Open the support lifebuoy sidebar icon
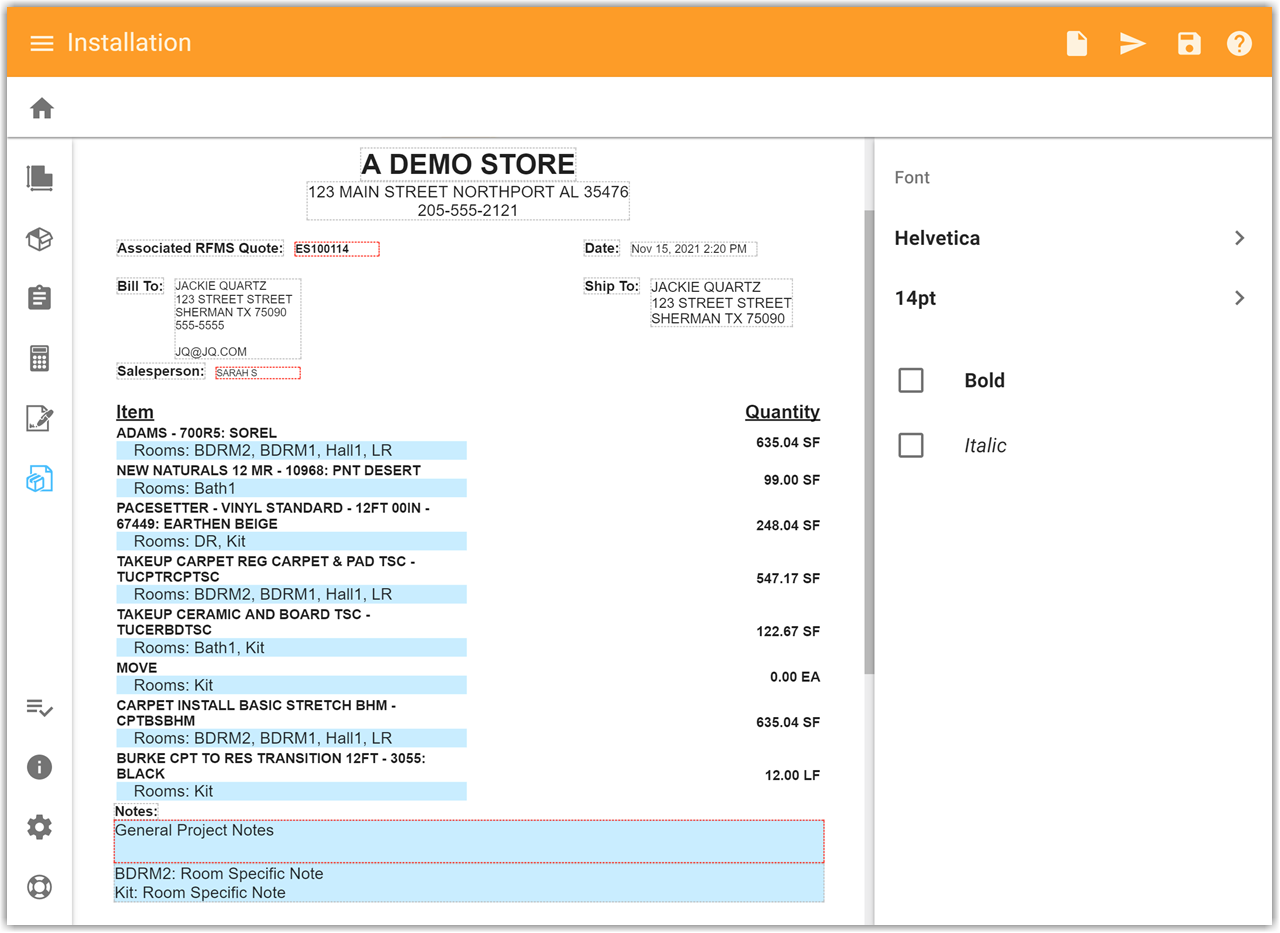 40,887
